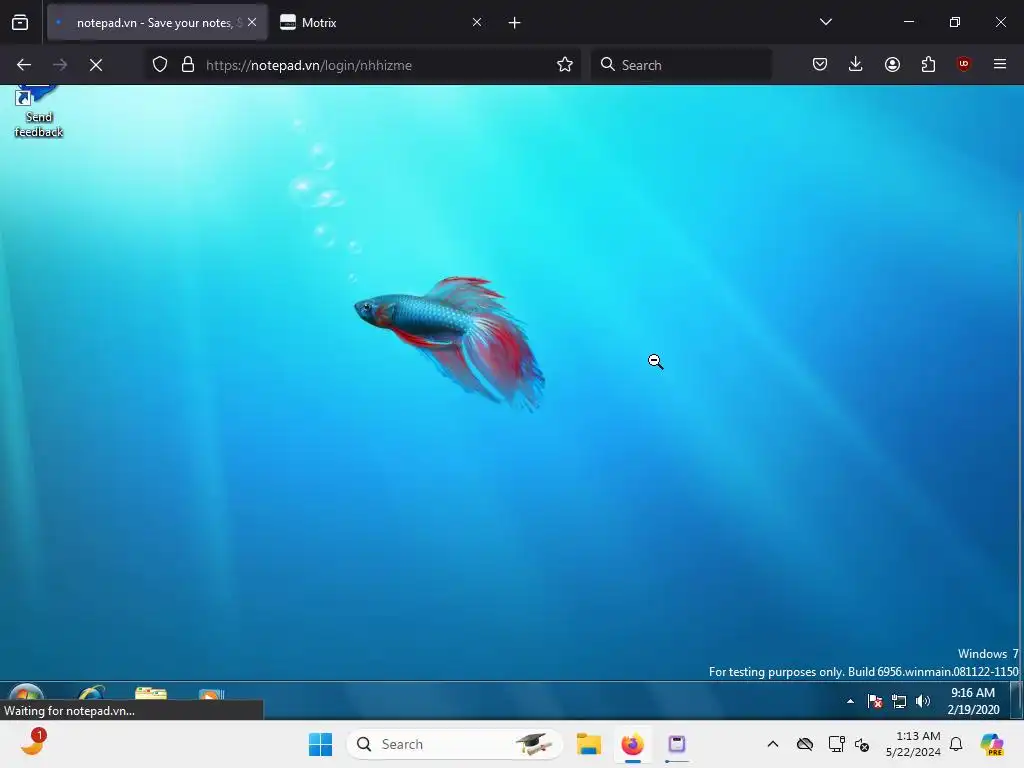Bookmark this page with the star
This screenshot has height=768, width=1024.
[x=565, y=65]
